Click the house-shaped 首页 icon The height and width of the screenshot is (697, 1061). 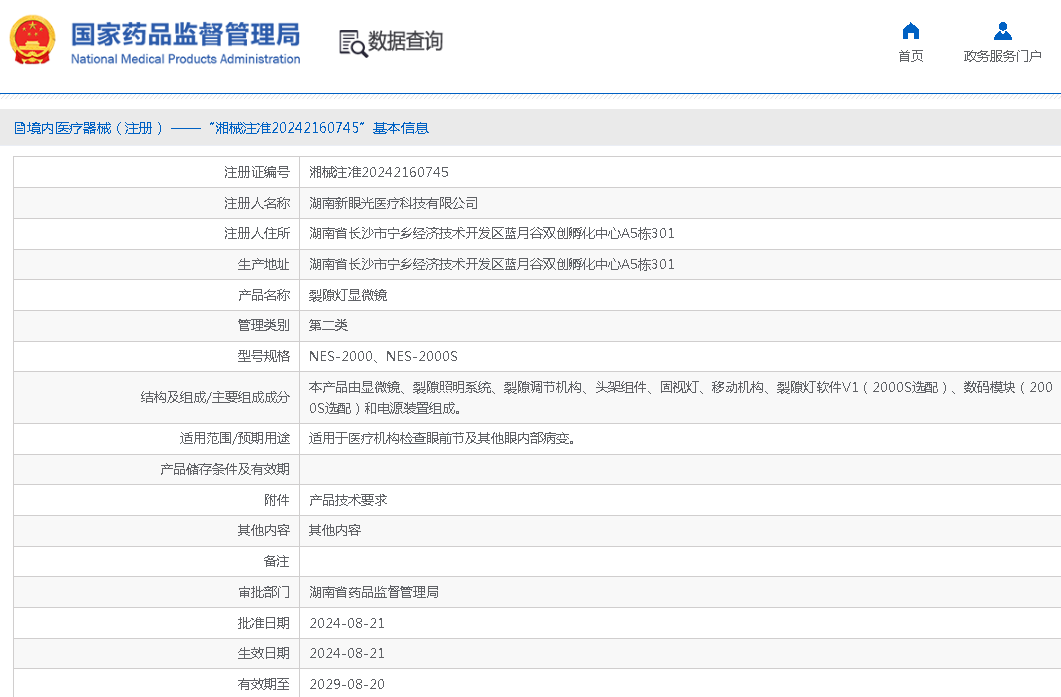point(910,31)
